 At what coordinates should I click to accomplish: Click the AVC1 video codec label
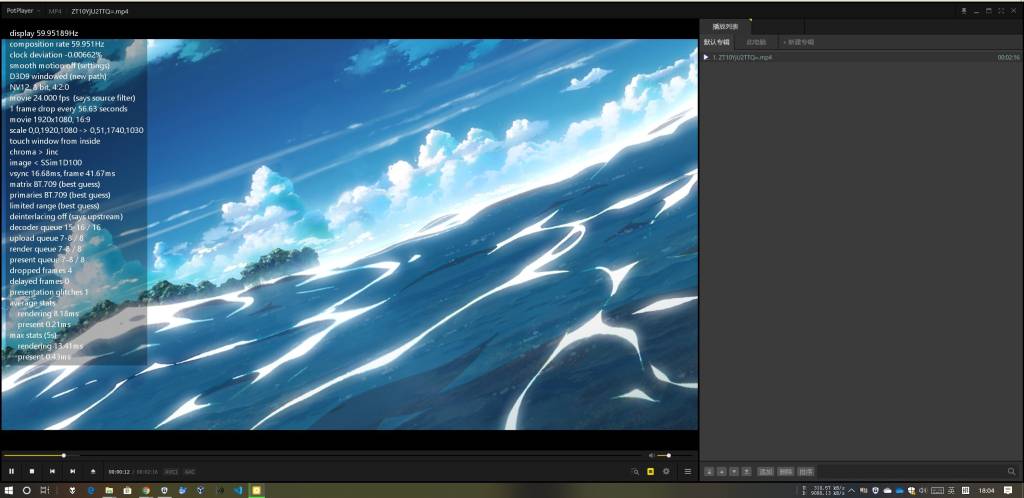[171, 472]
